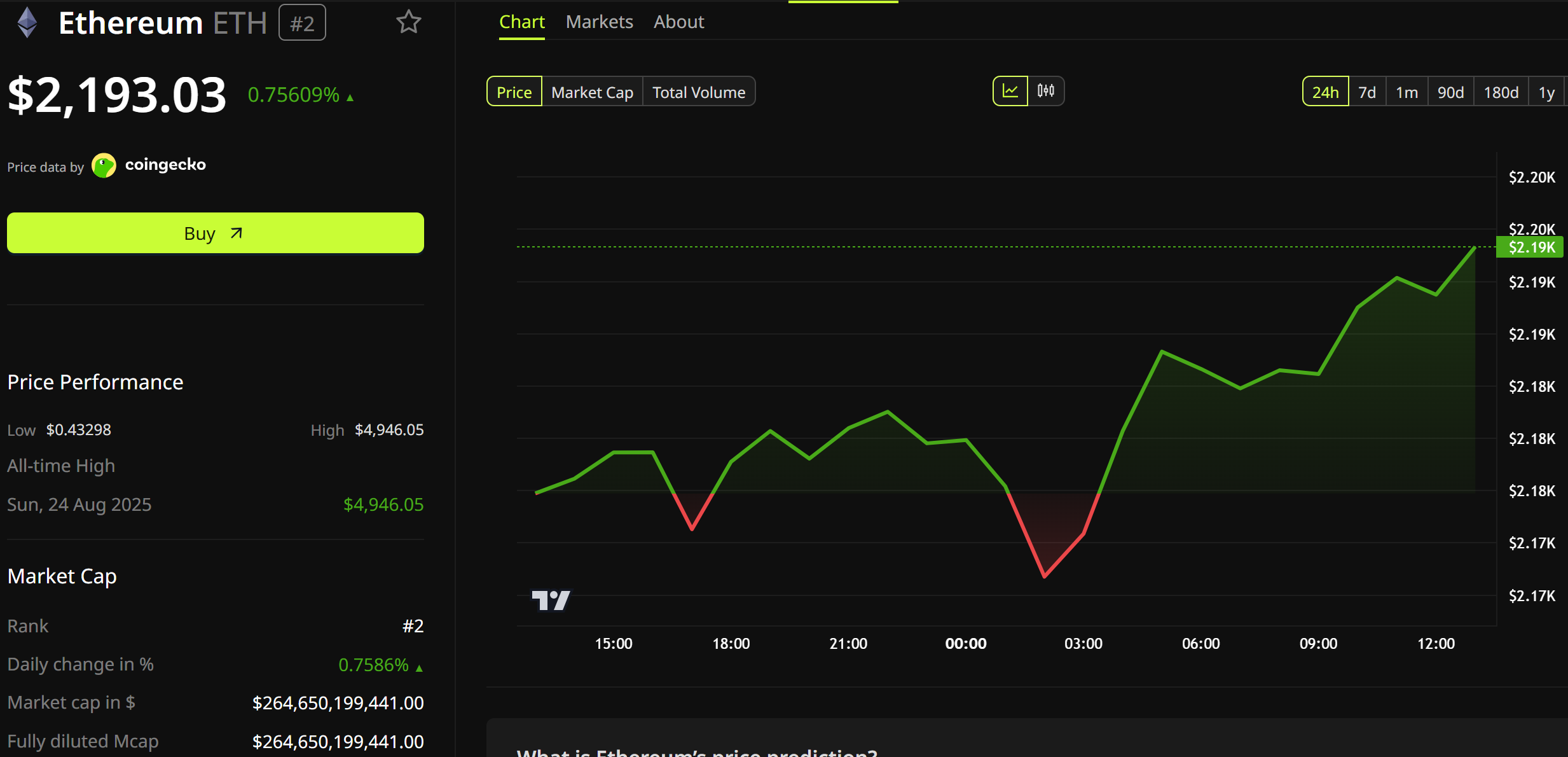The image size is (1568, 757).
Task: Set chart range to 1y
Action: click(x=1546, y=92)
